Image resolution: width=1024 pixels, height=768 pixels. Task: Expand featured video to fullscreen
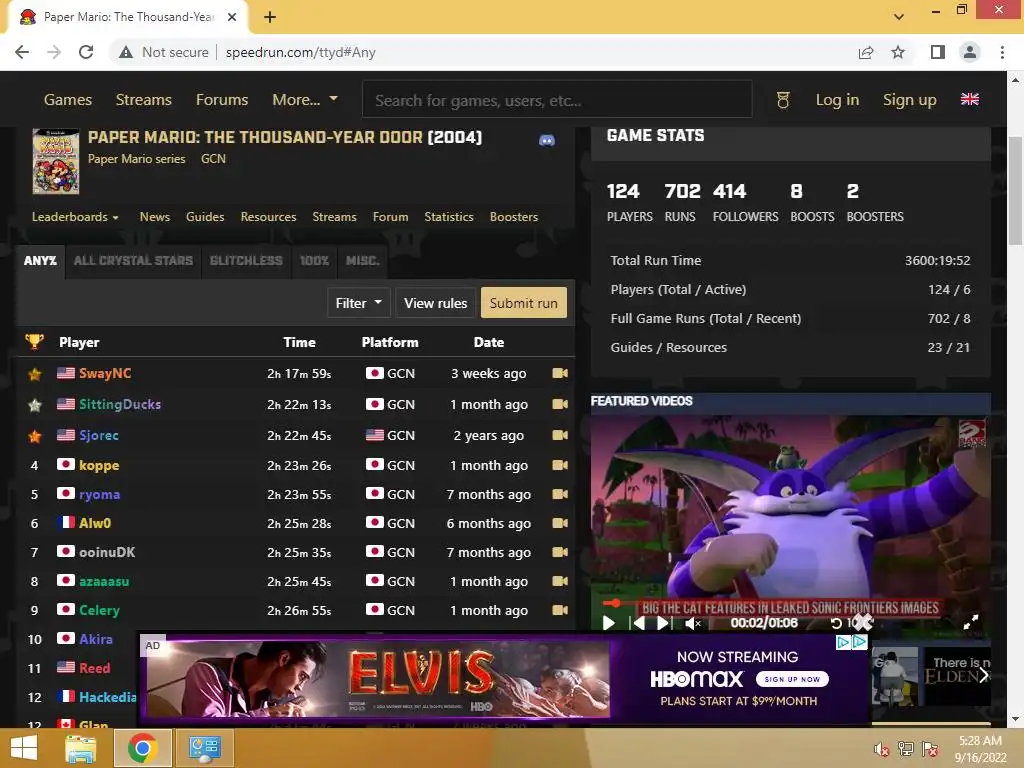pyautogui.click(x=971, y=622)
